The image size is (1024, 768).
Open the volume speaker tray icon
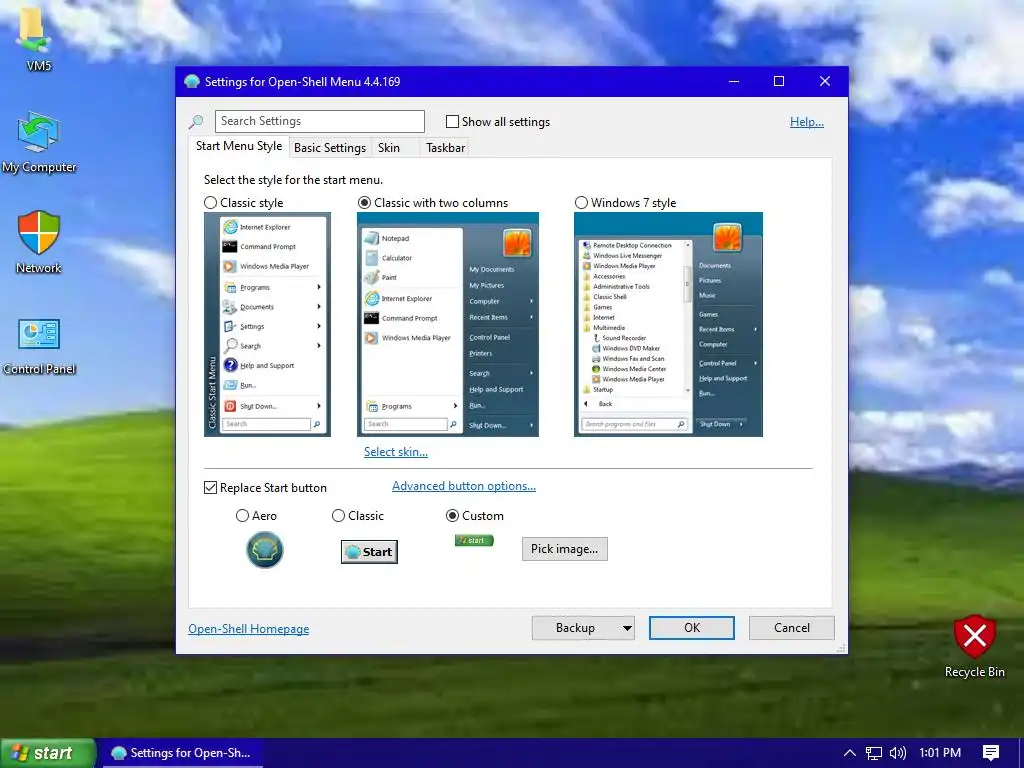[x=897, y=753]
